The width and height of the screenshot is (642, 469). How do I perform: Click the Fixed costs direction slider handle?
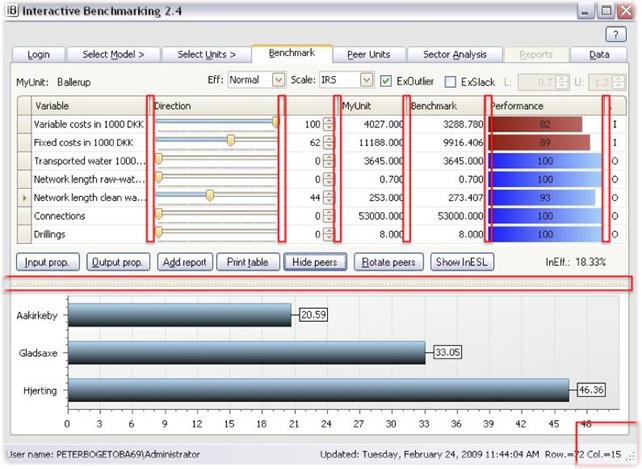231,142
